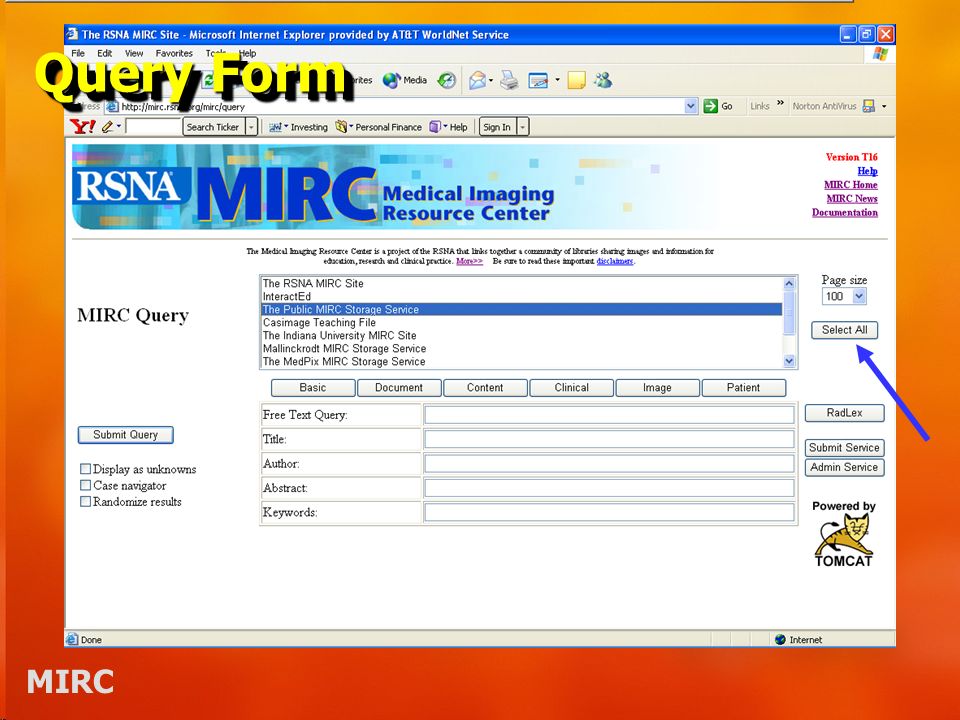The height and width of the screenshot is (720, 960).
Task: Click in the Keywords field
Action: (609, 512)
